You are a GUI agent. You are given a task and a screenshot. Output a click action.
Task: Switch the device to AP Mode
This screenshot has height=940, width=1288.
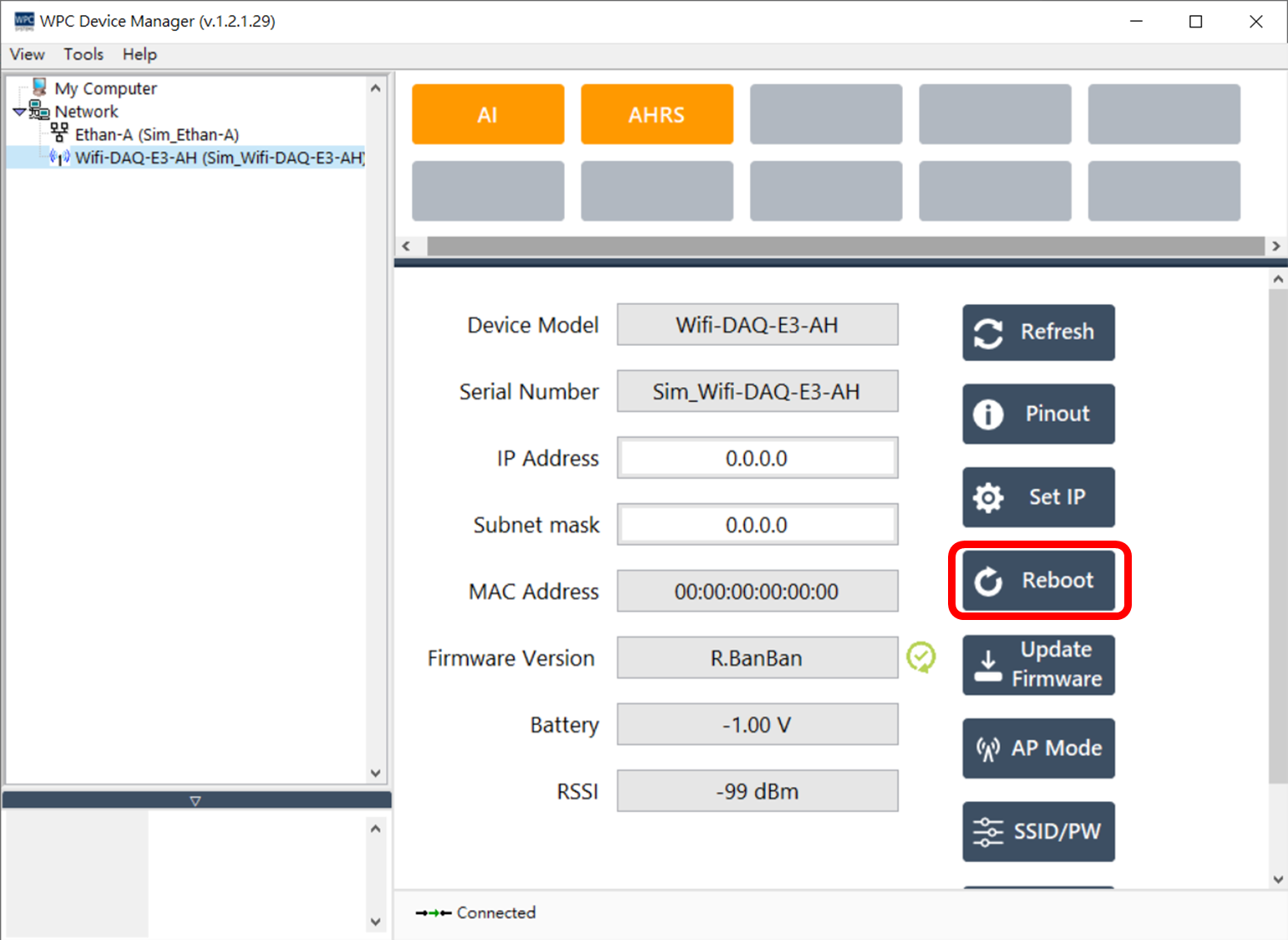click(1038, 748)
